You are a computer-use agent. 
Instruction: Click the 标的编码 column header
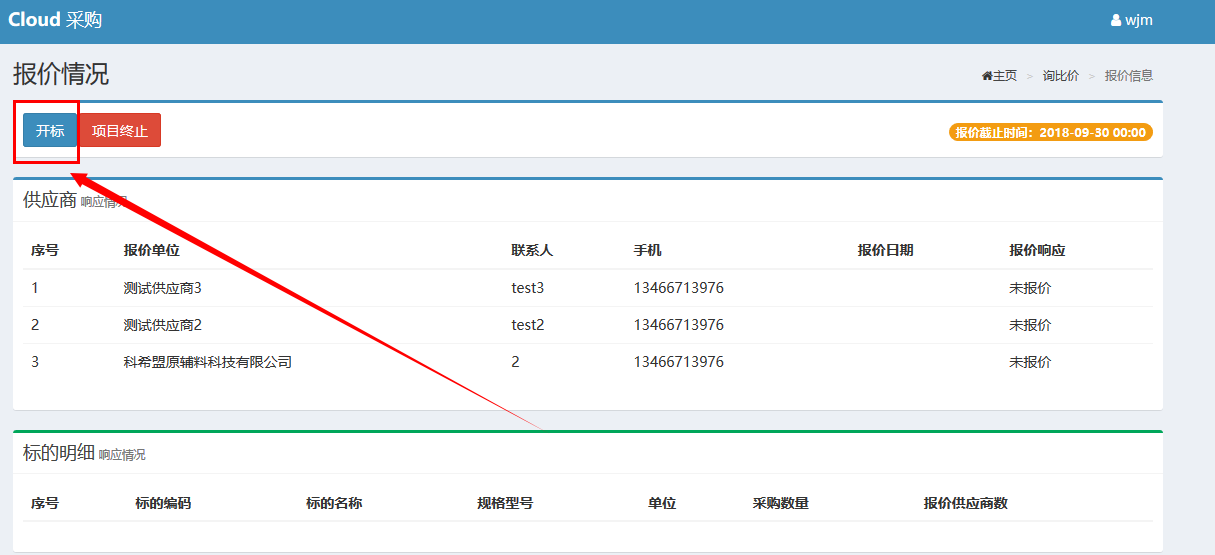163,503
